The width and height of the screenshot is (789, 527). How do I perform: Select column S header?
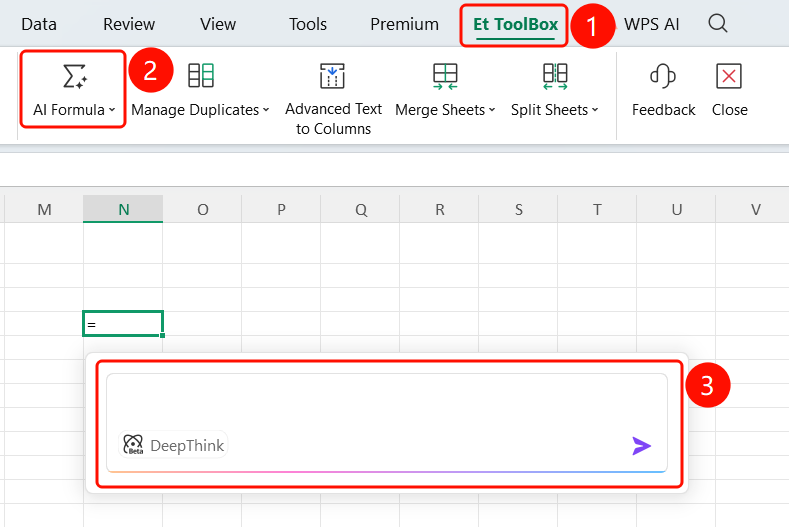[x=518, y=209]
